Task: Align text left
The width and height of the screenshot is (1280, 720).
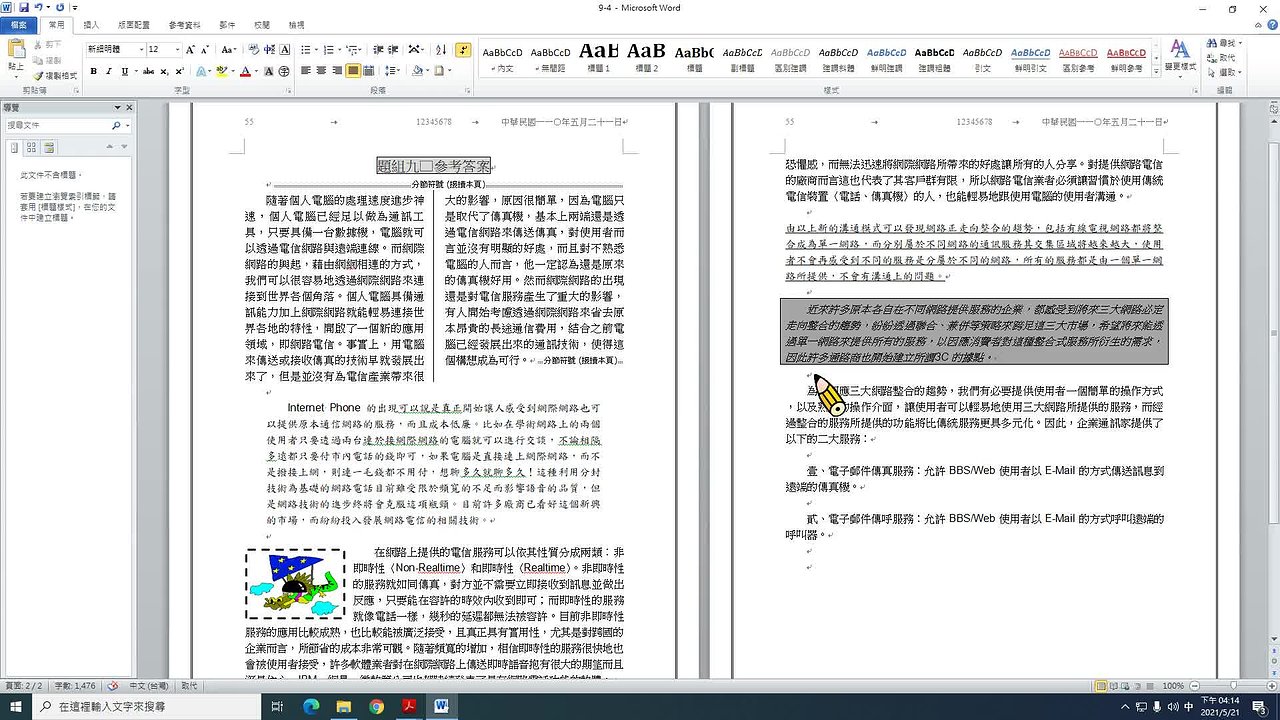Action: tap(306, 71)
